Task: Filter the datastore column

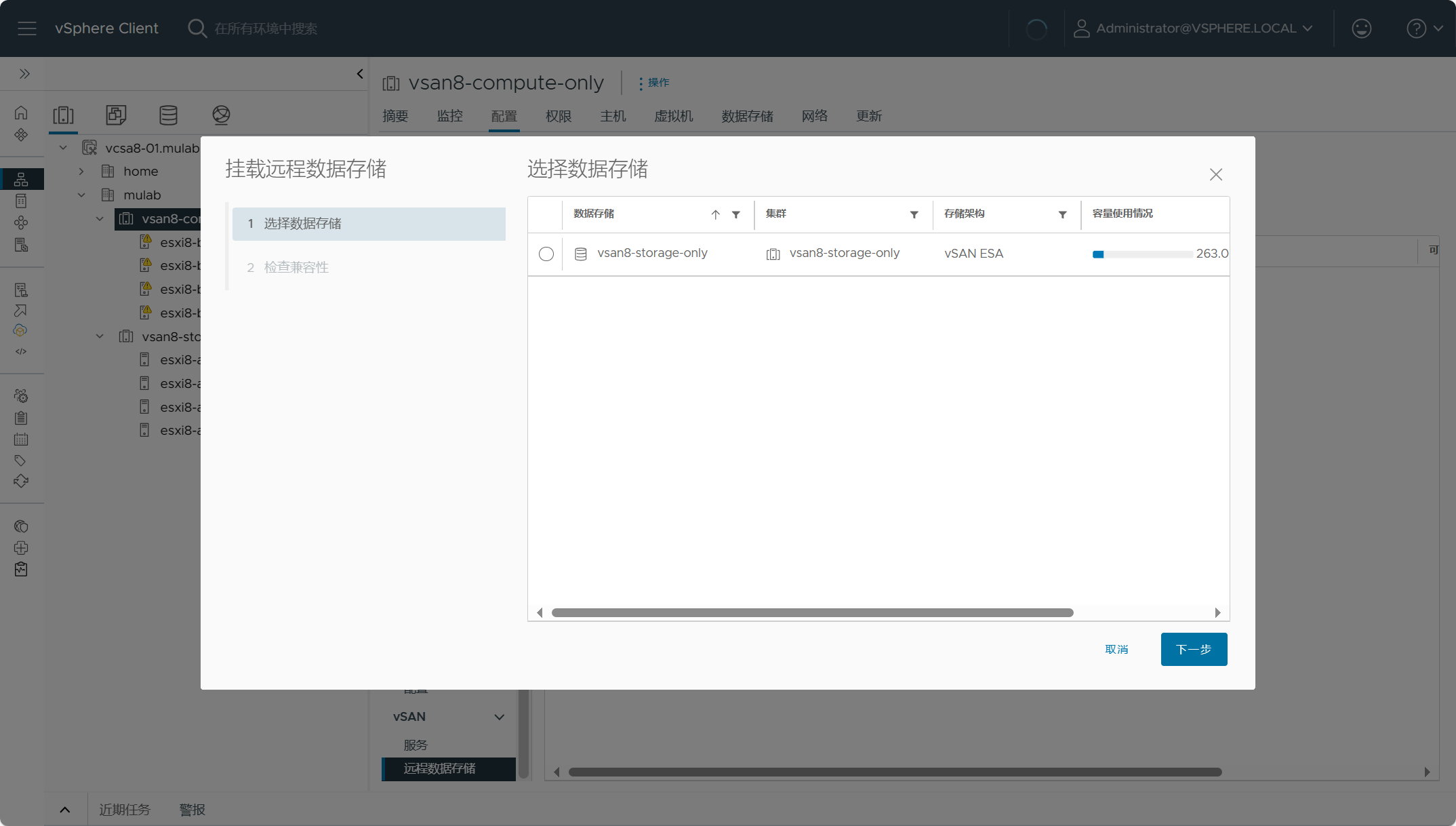Action: 736,214
